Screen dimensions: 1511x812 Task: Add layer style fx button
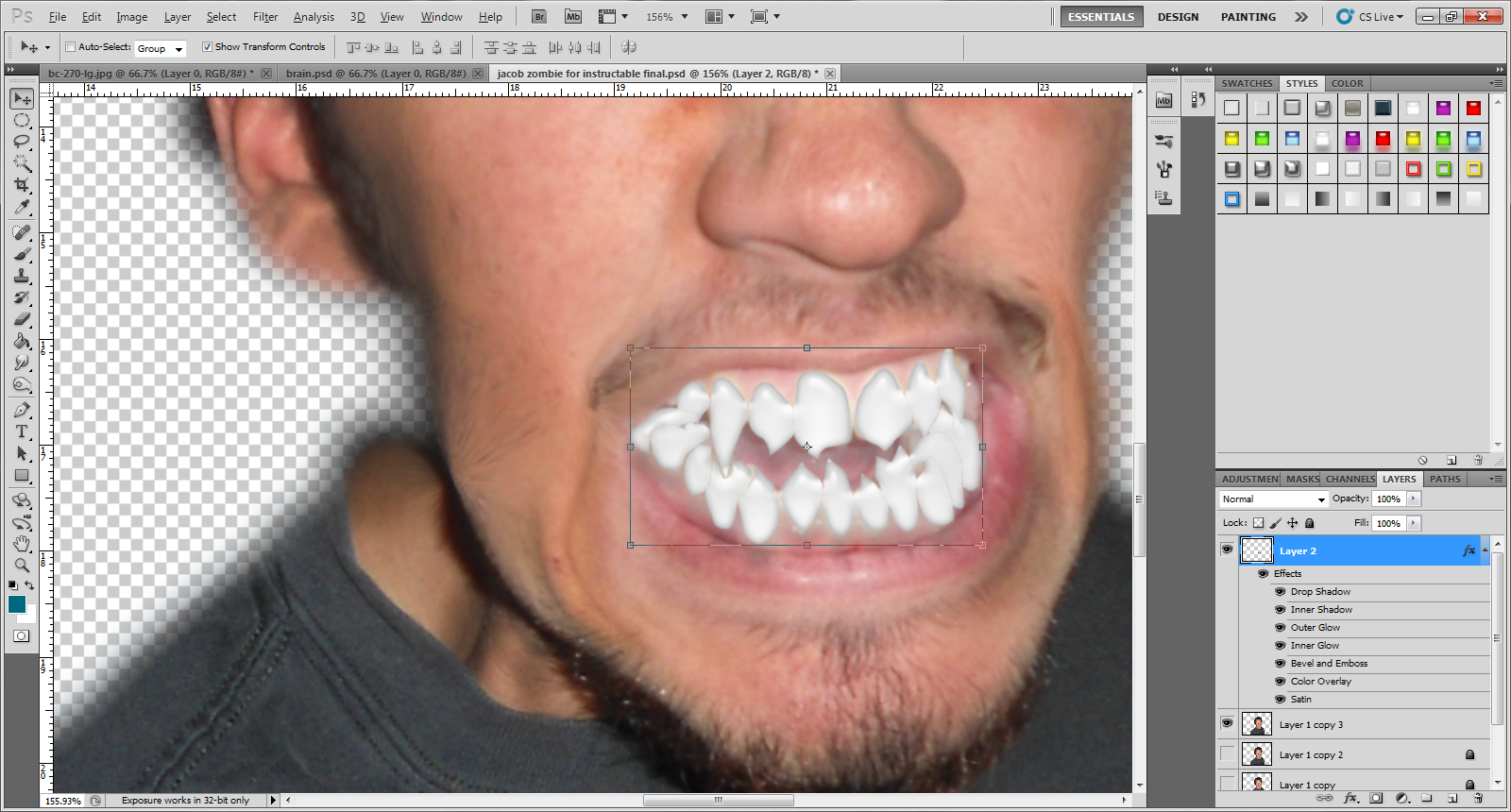[x=1350, y=799]
